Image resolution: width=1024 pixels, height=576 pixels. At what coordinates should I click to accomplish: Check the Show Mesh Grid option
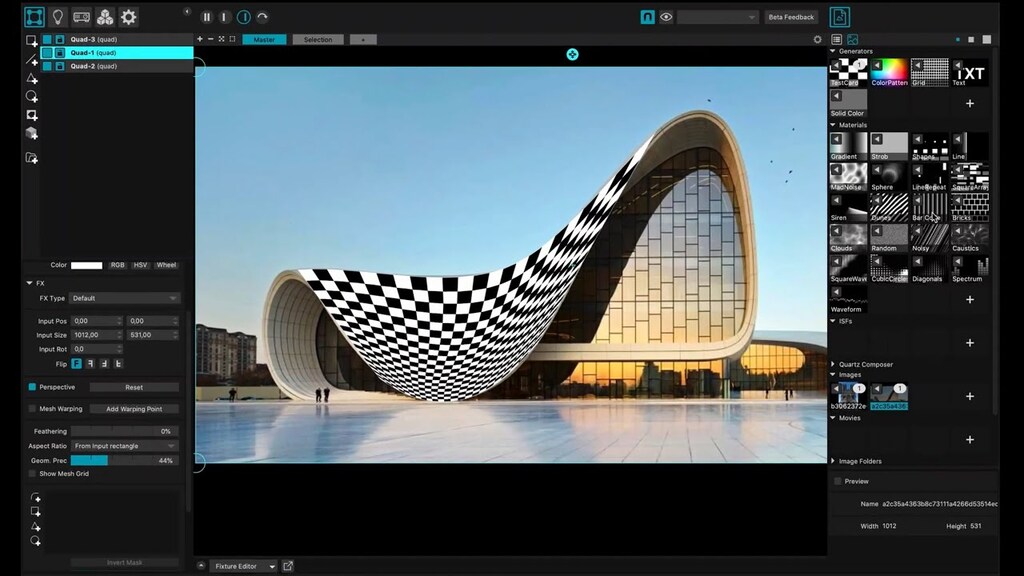pyautogui.click(x=31, y=473)
